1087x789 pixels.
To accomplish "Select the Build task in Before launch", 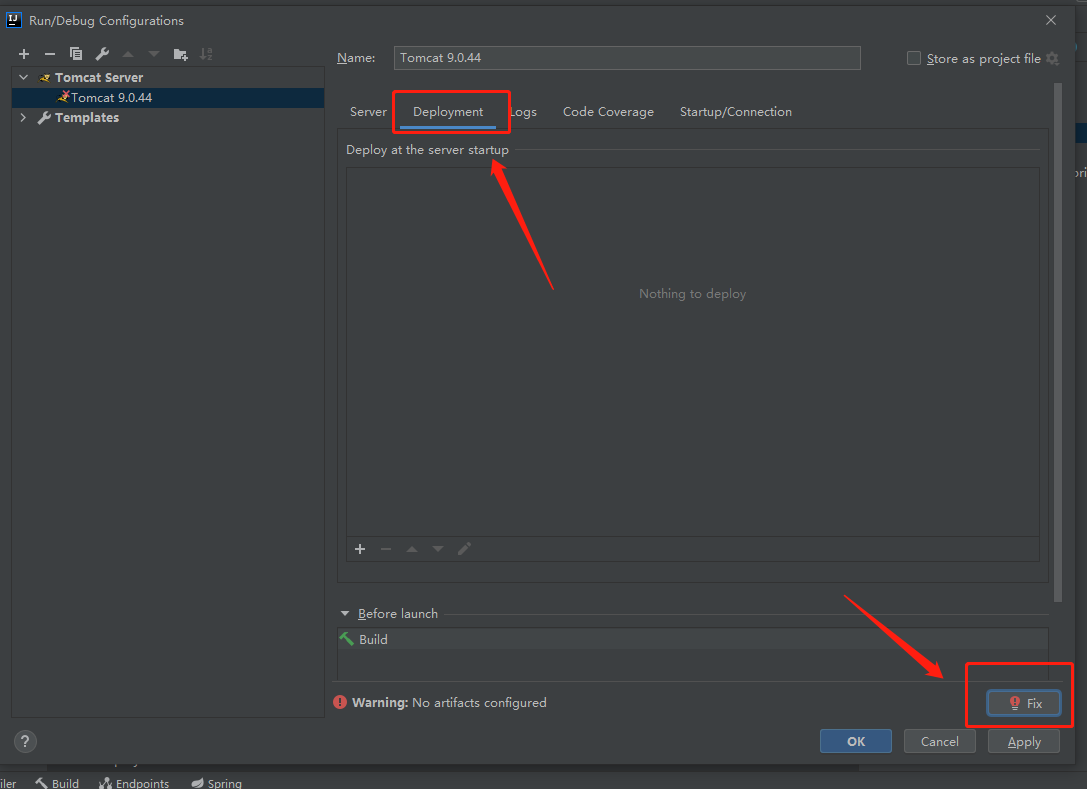I will [x=693, y=639].
